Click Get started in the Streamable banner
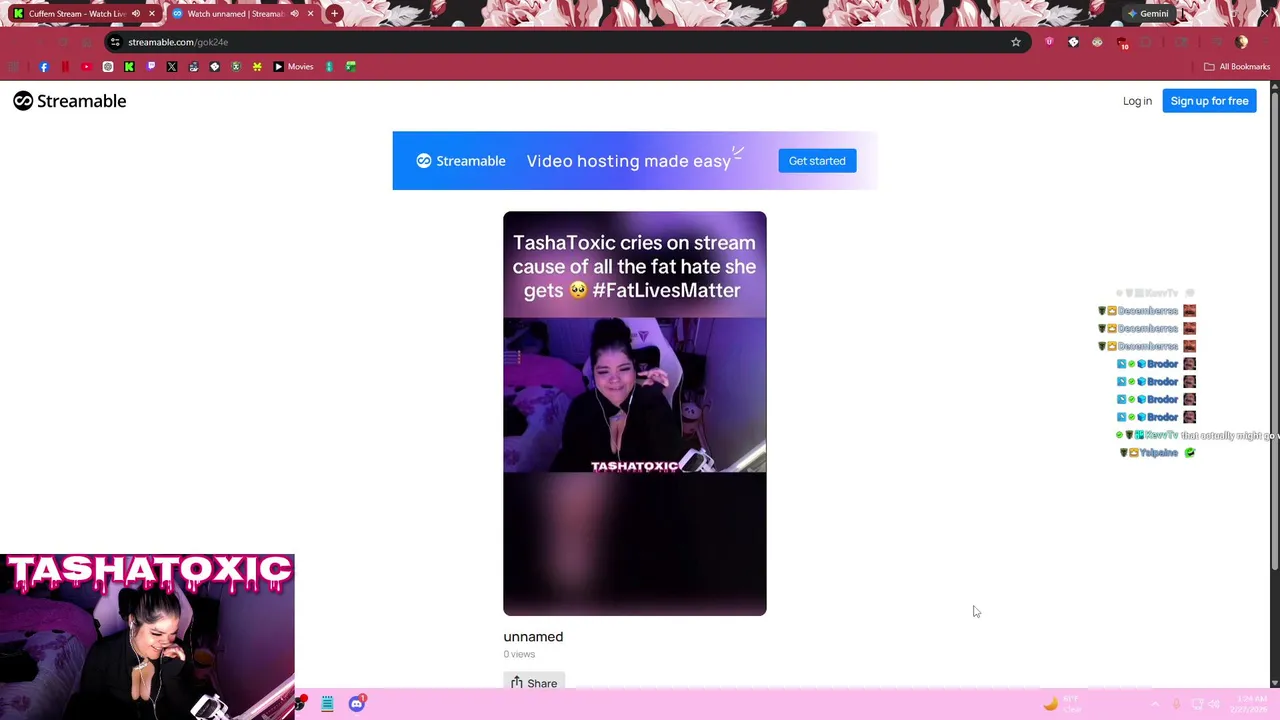 [x=817, y=161]
